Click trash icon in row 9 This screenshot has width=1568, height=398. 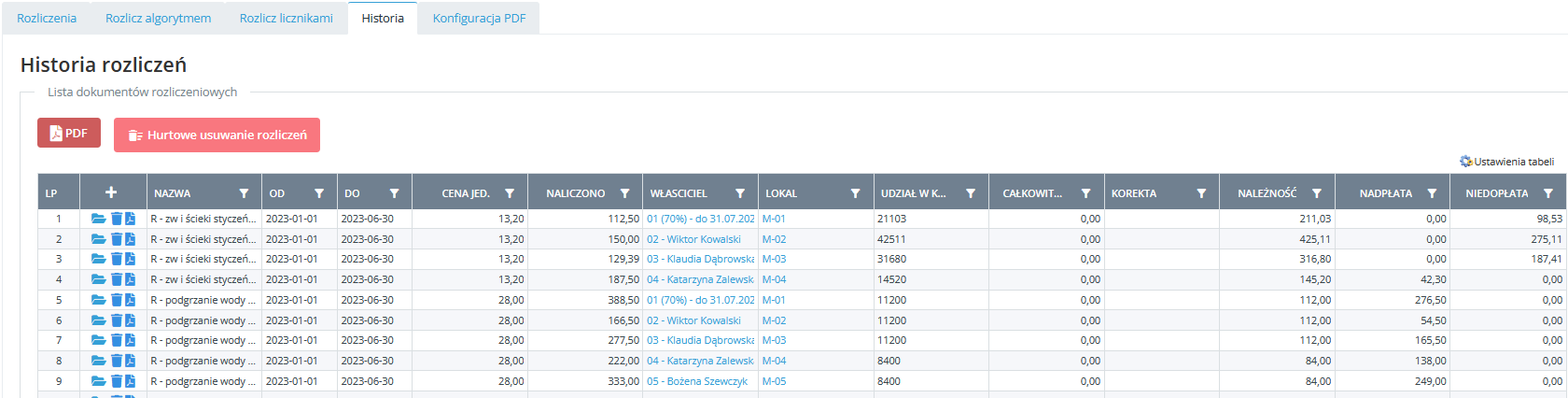point(117,381)
